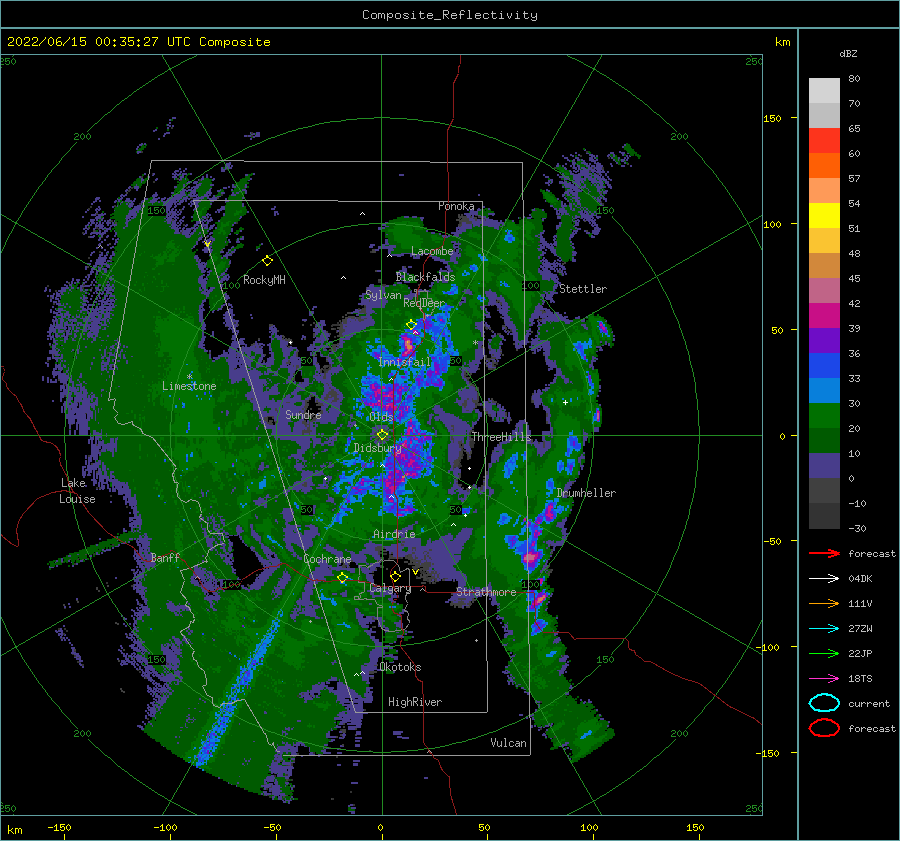The height and width of the screenshot is (841, 900).
Task: Select the red forecast ellipse icon
Action: click(824, 728)
